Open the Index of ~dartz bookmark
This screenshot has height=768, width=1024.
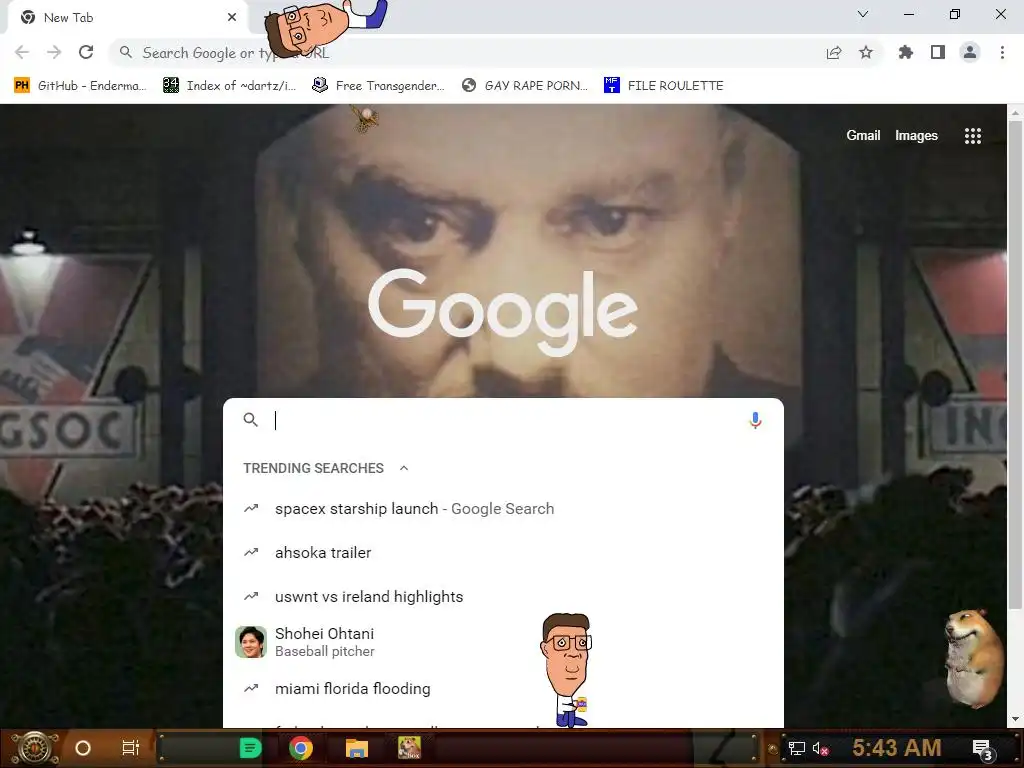pos(230,86)
